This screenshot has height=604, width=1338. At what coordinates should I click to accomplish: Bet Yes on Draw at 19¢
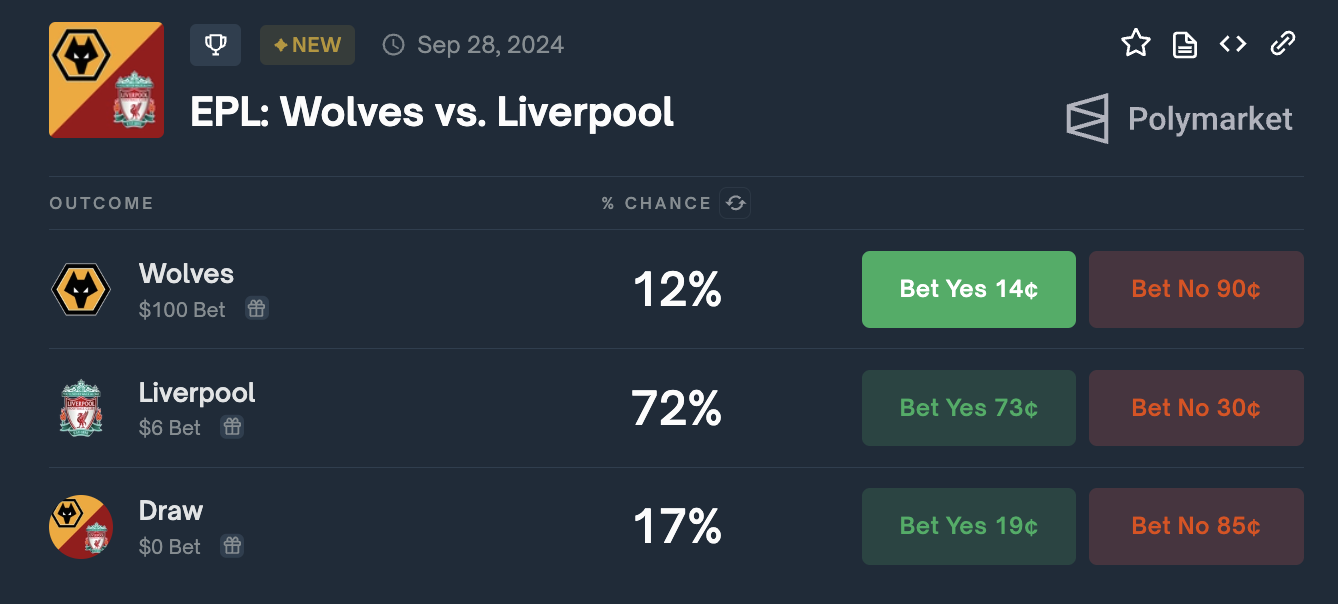[x=968, y=526]
